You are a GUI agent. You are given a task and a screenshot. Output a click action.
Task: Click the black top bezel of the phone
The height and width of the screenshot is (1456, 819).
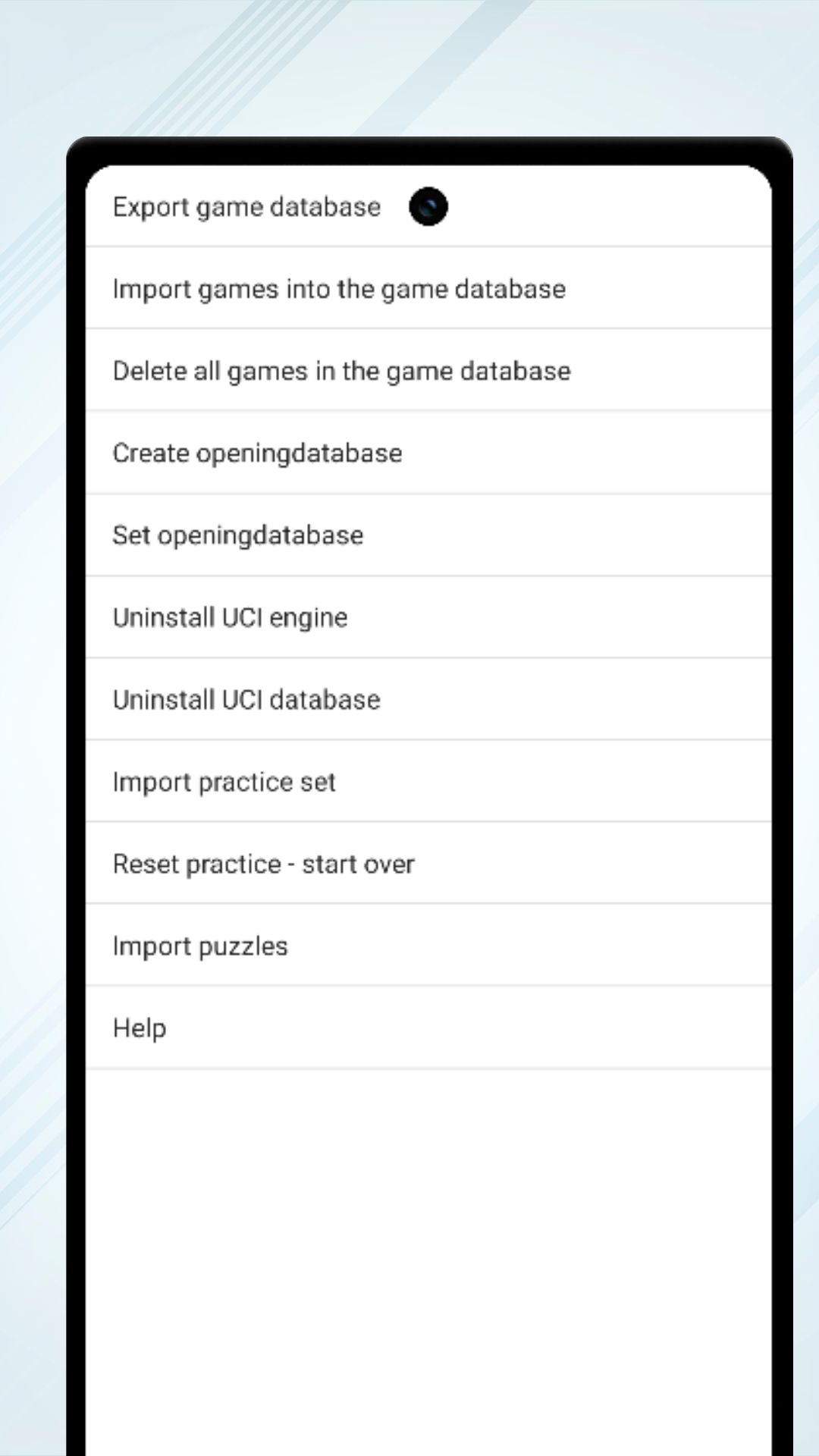[428, 150]
